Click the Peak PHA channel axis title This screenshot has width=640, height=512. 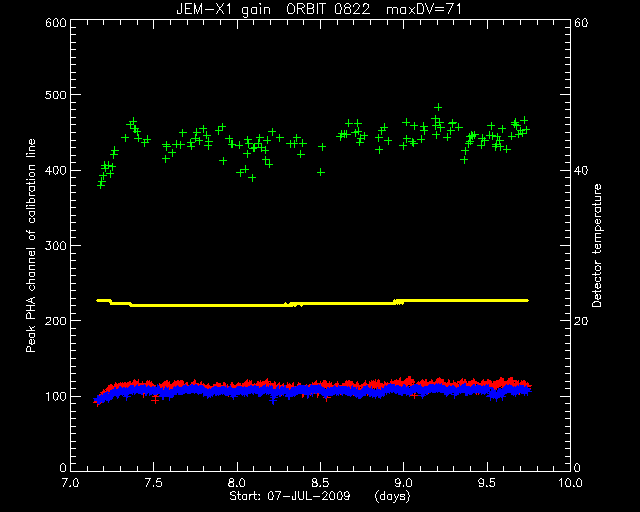point(31,245)
